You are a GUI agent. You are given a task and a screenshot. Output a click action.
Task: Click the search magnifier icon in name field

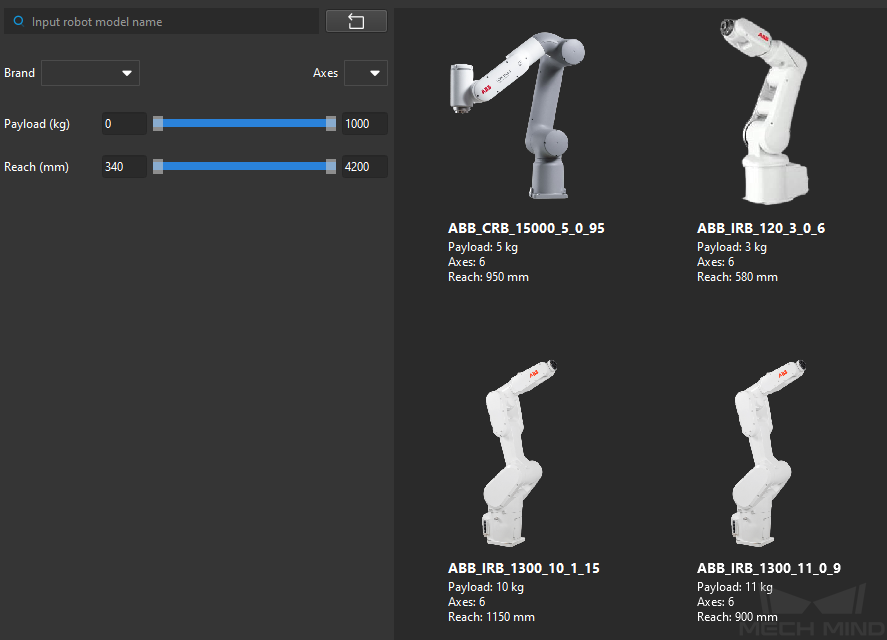(x=18, y=21)
